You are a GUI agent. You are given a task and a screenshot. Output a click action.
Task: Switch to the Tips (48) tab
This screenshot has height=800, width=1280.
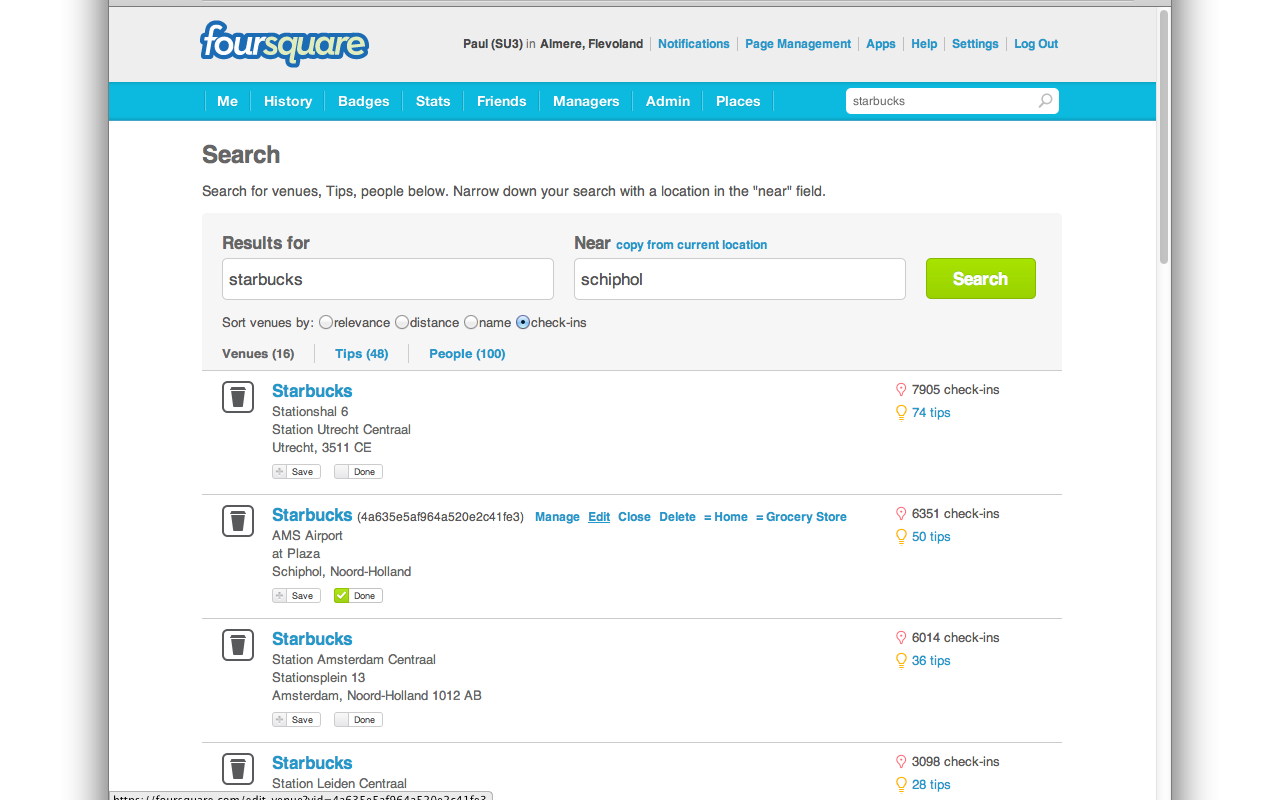362,354
